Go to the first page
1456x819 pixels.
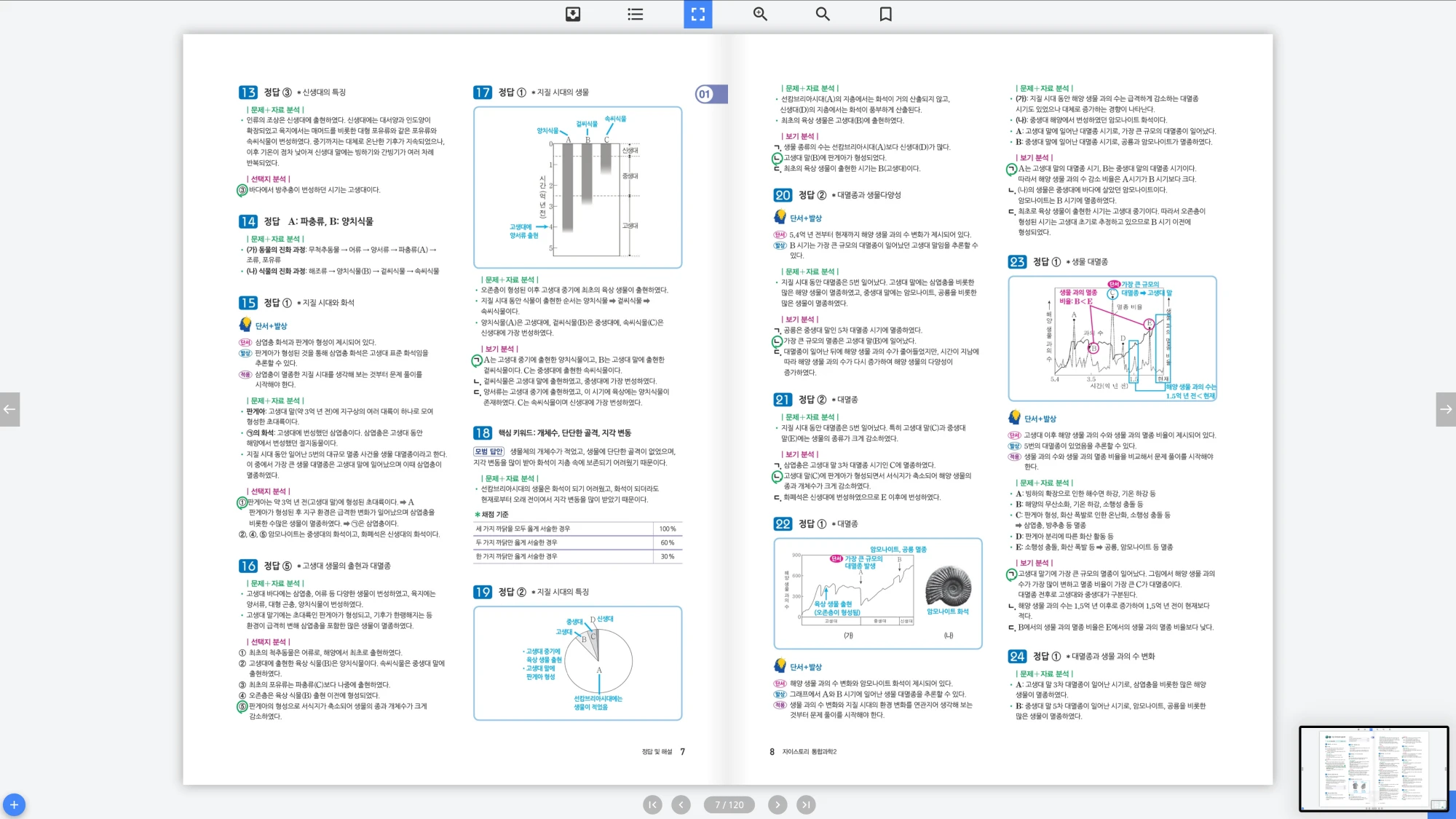click(x=652, y=804)
